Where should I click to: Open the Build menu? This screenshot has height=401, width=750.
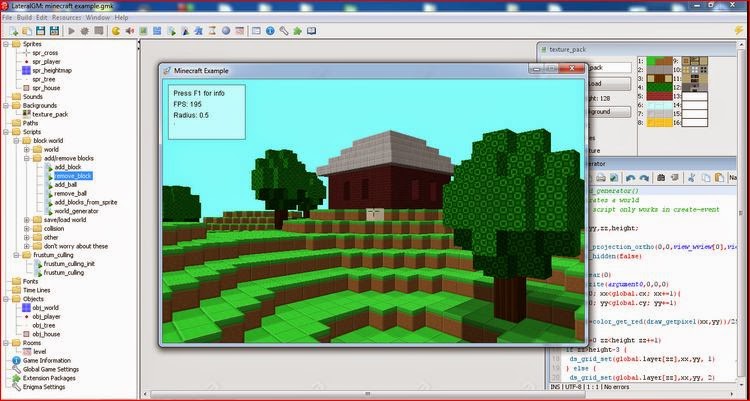(x=24, y=17)
